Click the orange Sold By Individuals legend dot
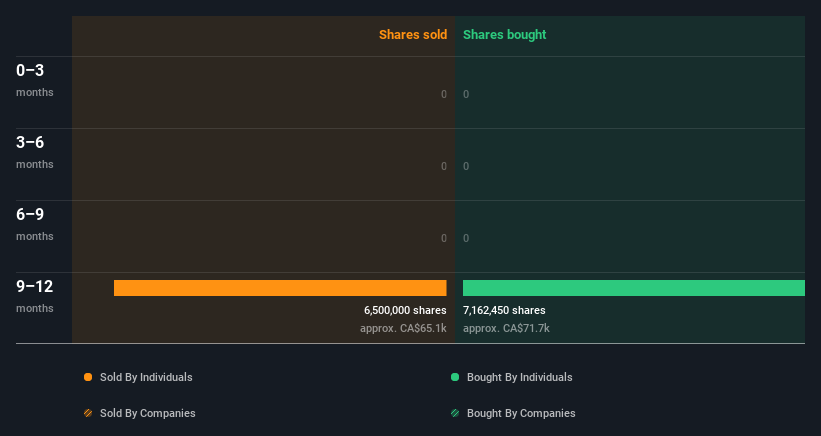Screen dimensions: 821x436 88,377
